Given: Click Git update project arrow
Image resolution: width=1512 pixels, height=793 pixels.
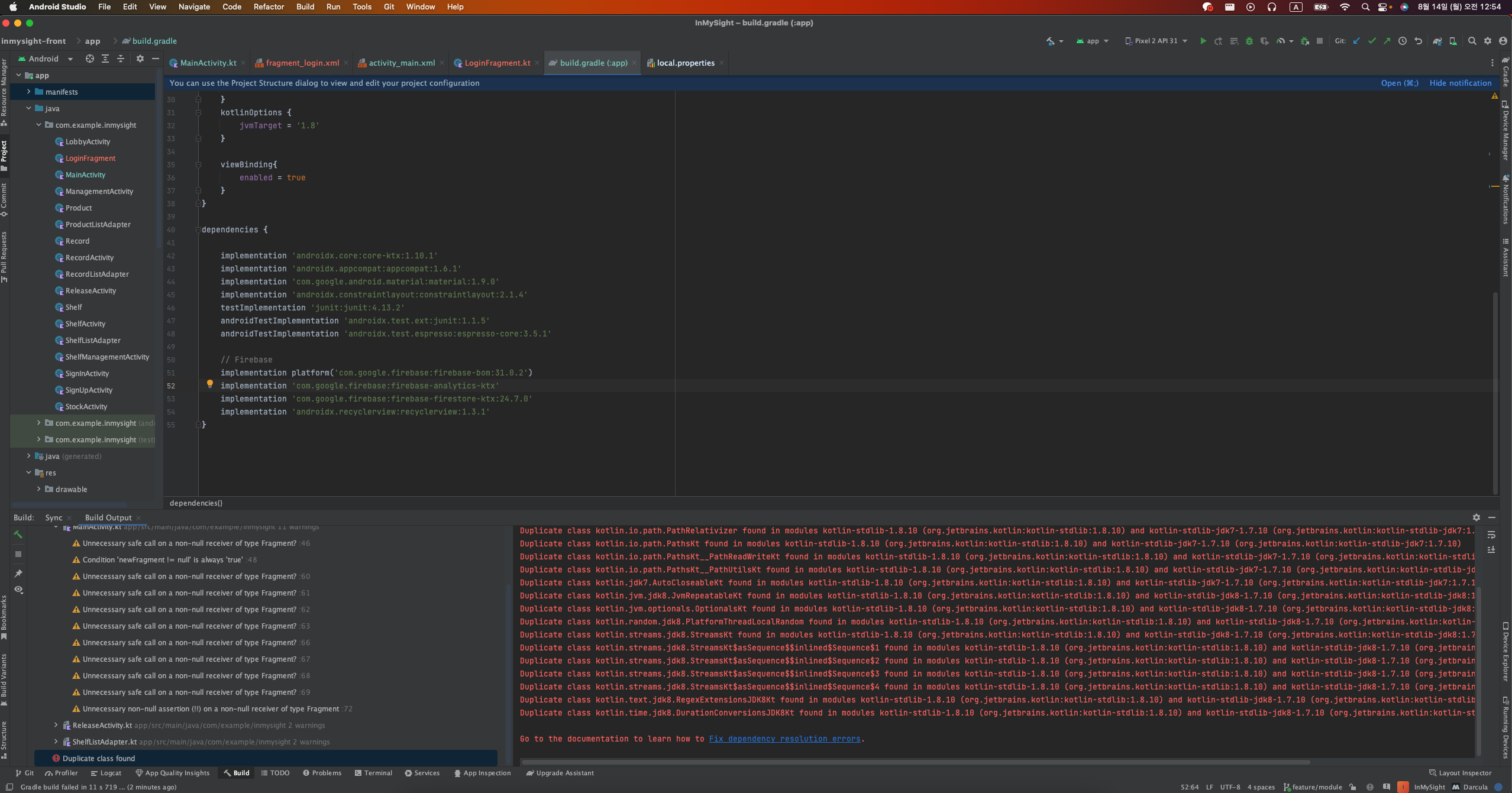Looking at the screenshot, I should pyautogui.click(x=1356, y=41).
